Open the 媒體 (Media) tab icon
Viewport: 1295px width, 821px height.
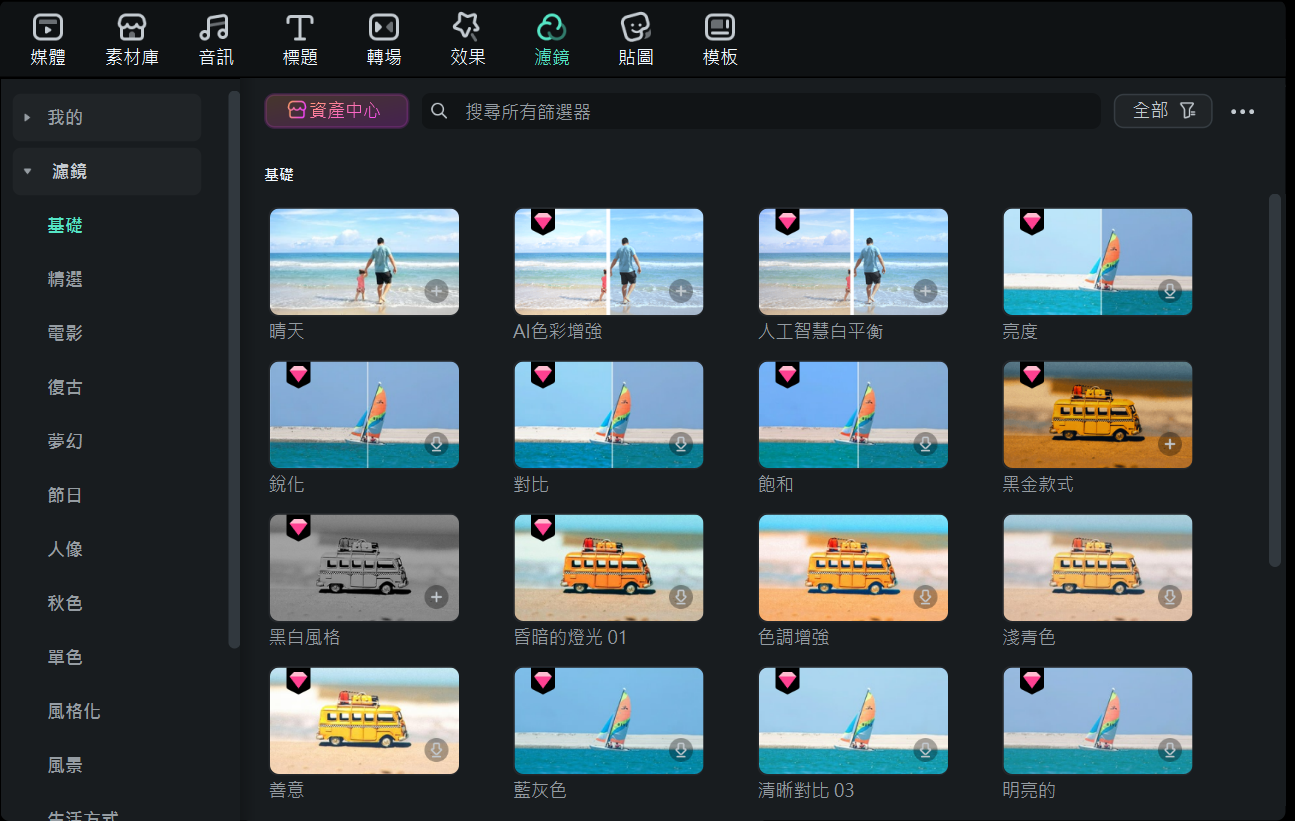48,28
